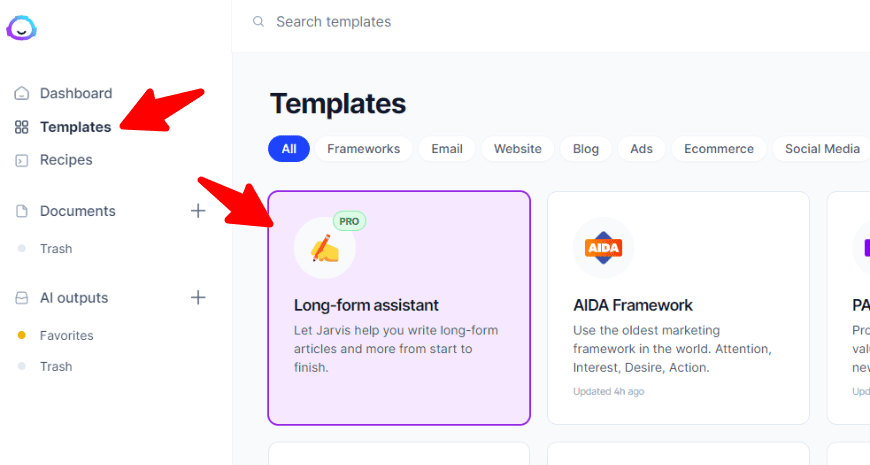Select the All filter pill
This screenshot has height=465, width=870.
tap(289, 149)
